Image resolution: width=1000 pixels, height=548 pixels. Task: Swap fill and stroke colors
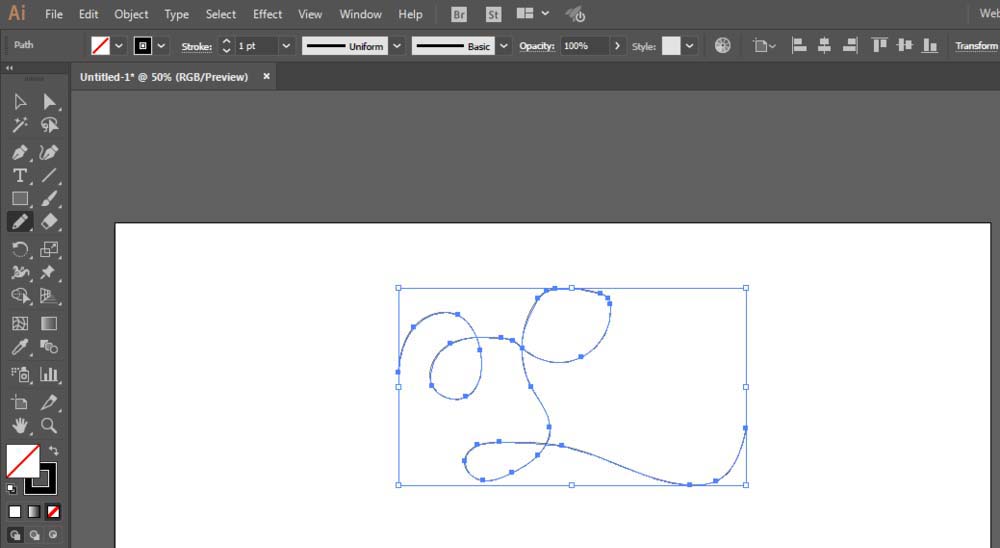[x=54, y=450]
